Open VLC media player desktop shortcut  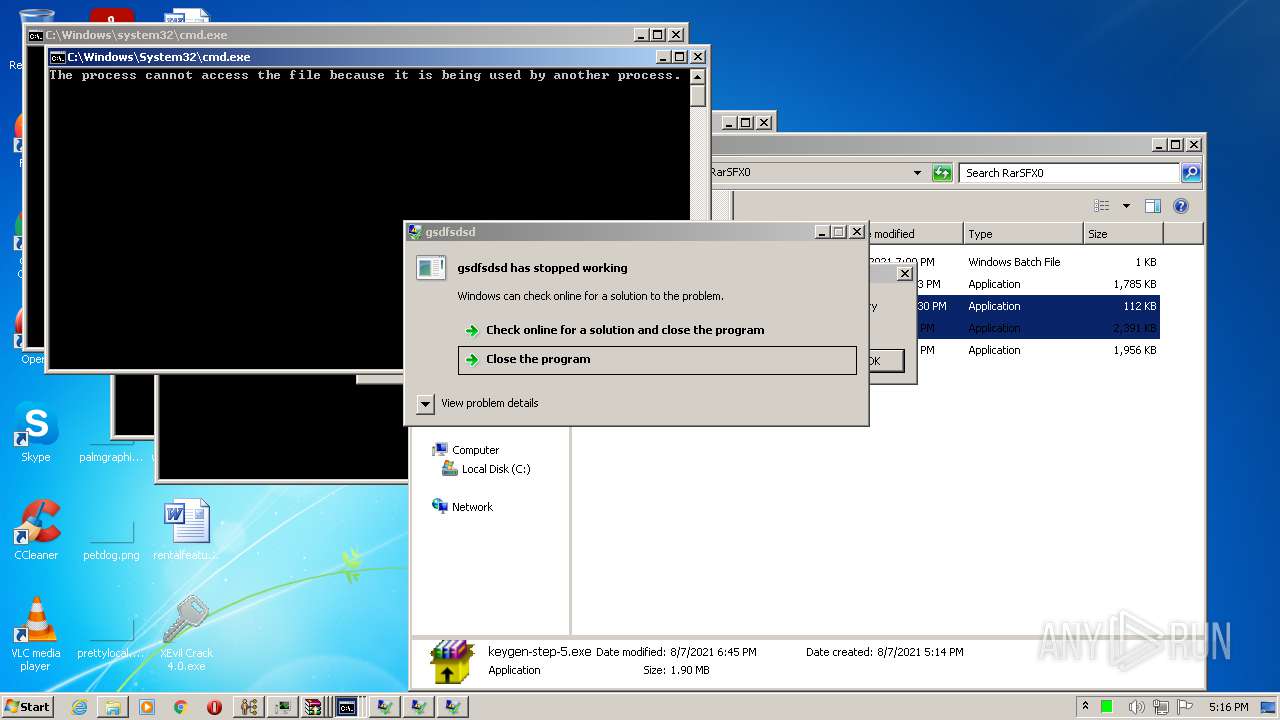pos(36,634)
